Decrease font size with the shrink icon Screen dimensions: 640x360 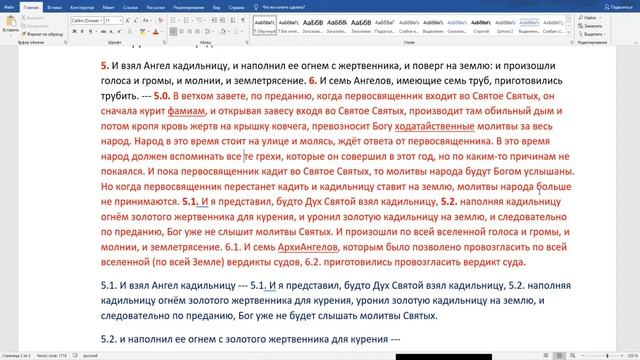tap(135, 20)
